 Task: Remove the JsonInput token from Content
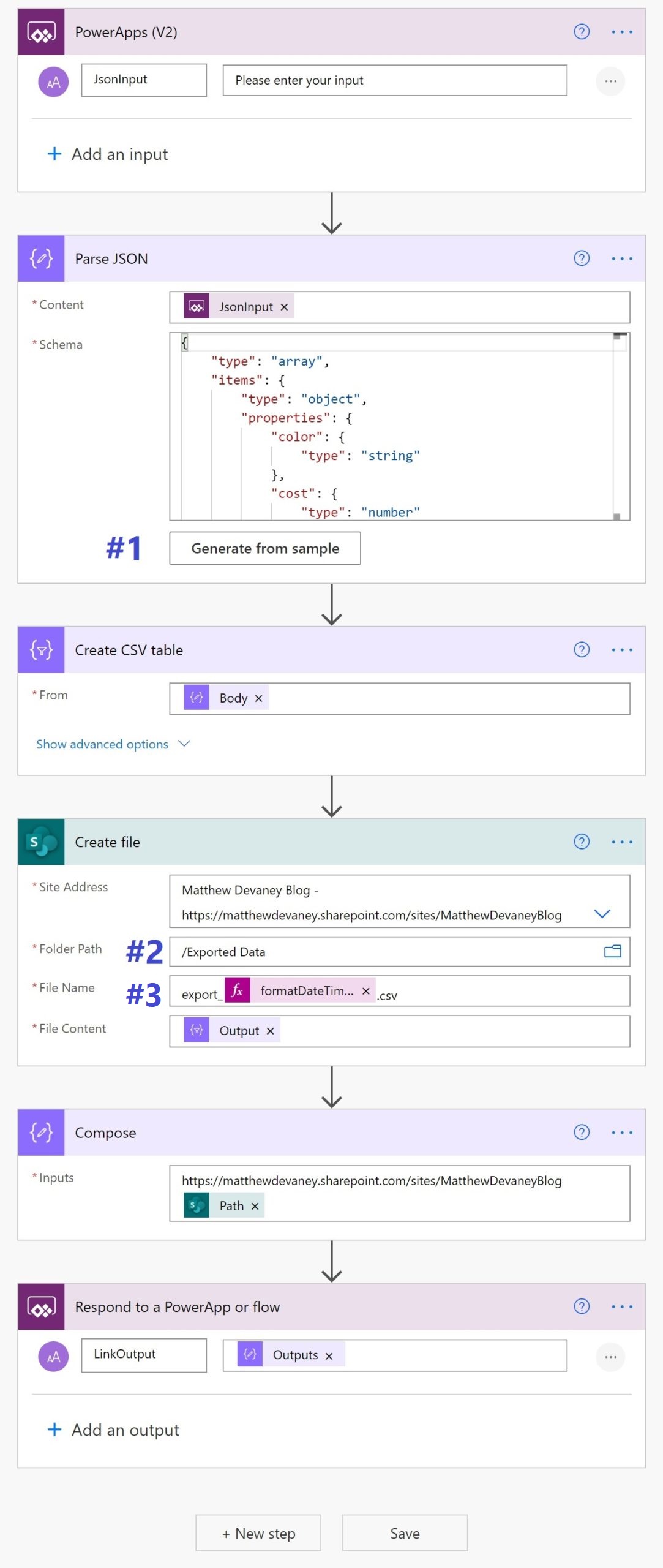(284, 307)
